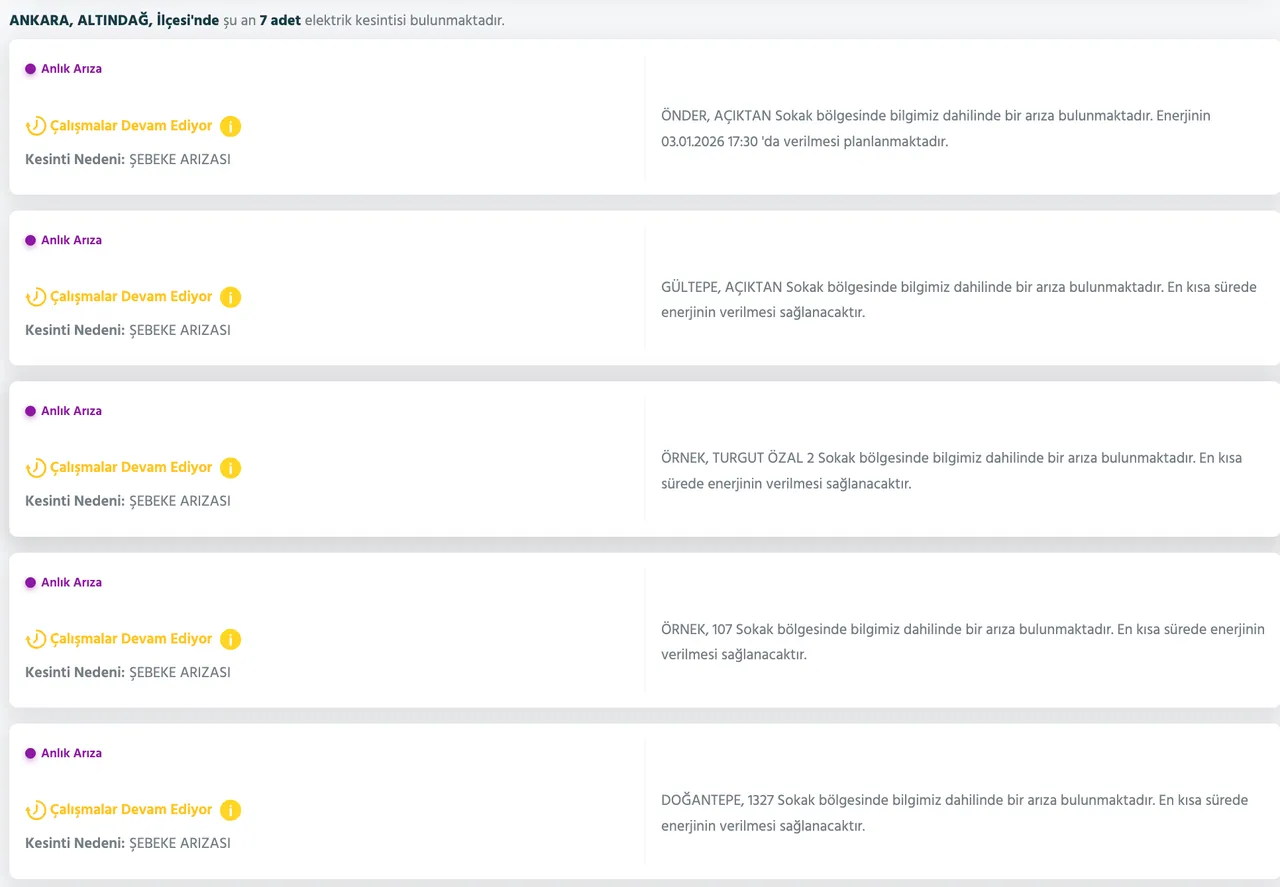The width and height of the screenshot is (1280, 887).
Task: Click 'Anlık Arıza' label in the GÜLTEPE card
Action: [x=71, y=240]
